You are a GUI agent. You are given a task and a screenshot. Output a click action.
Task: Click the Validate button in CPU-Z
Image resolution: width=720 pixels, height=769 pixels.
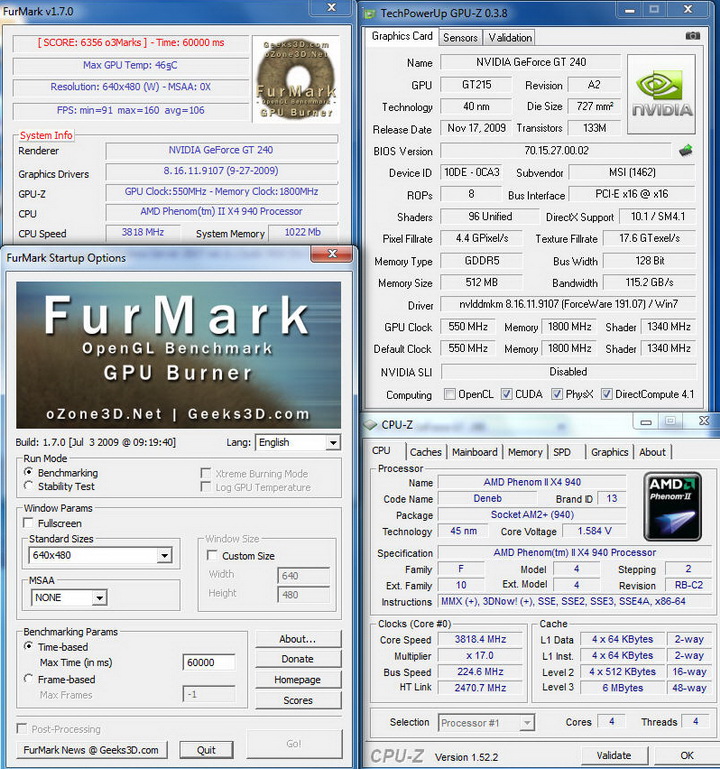[x=614, y=755]
